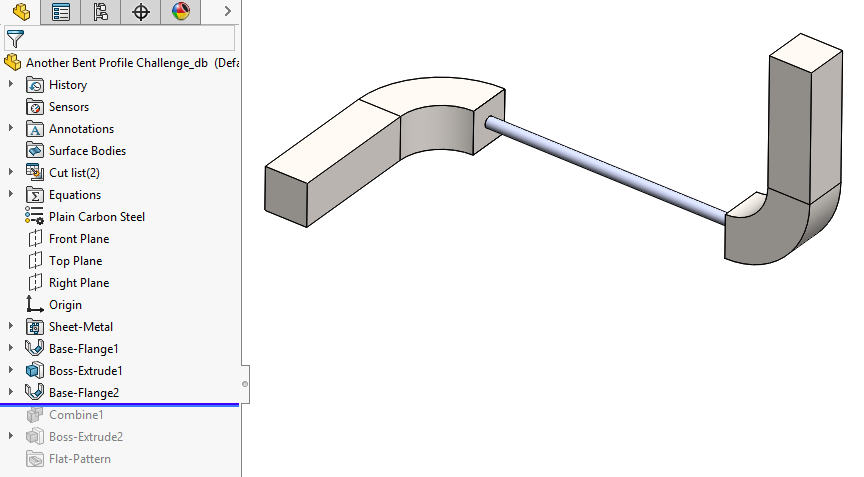Image resolution: width=864 pixels, height=477 pixels.
Task: Click the Base-Flange1 icon
Action: 35,348
